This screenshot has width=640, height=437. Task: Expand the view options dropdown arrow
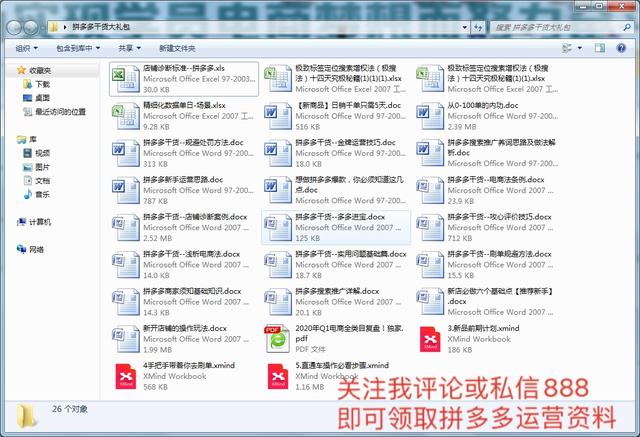point(580,48)
